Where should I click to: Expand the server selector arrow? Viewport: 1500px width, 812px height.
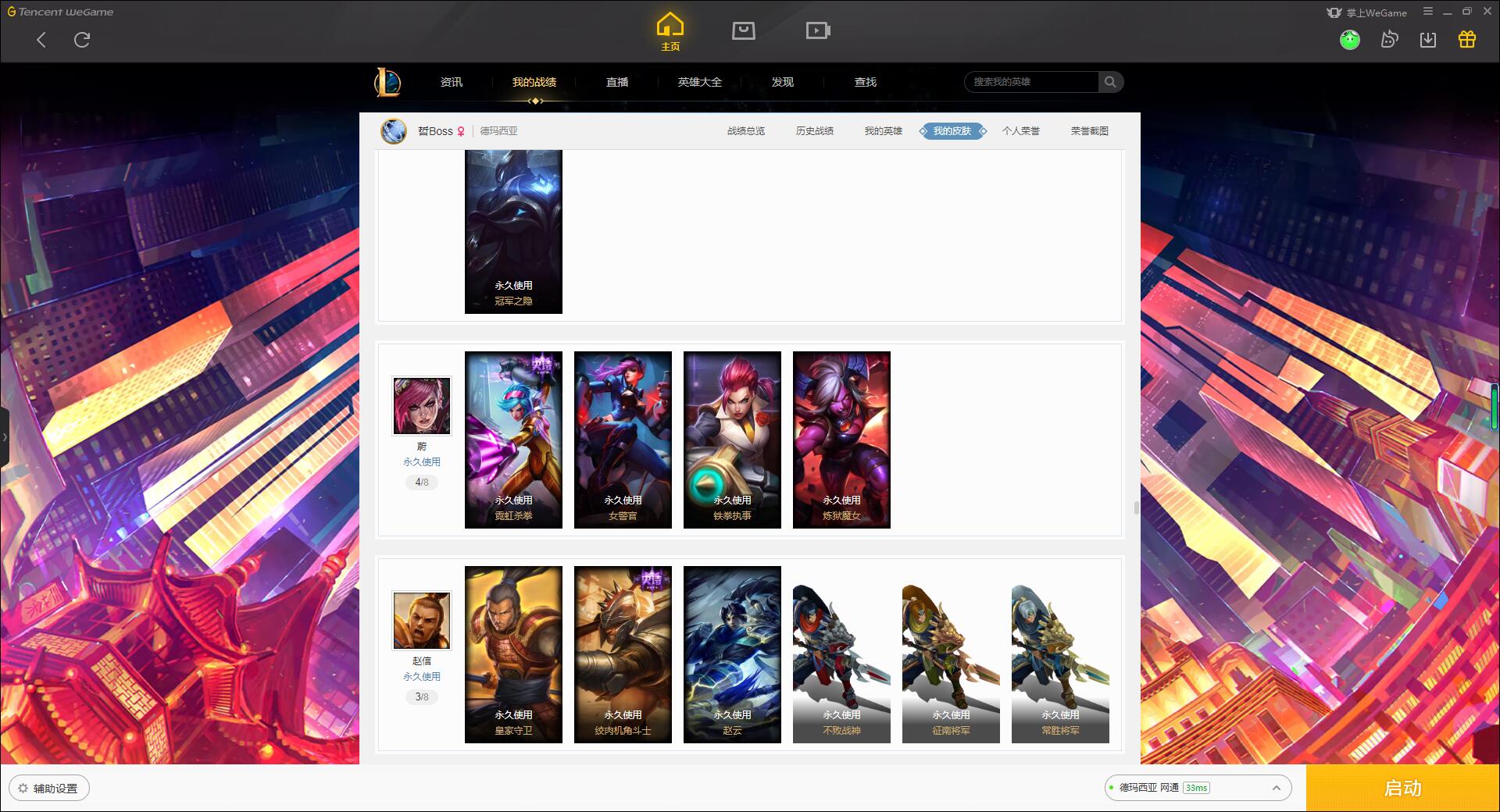coord(1277,788)
